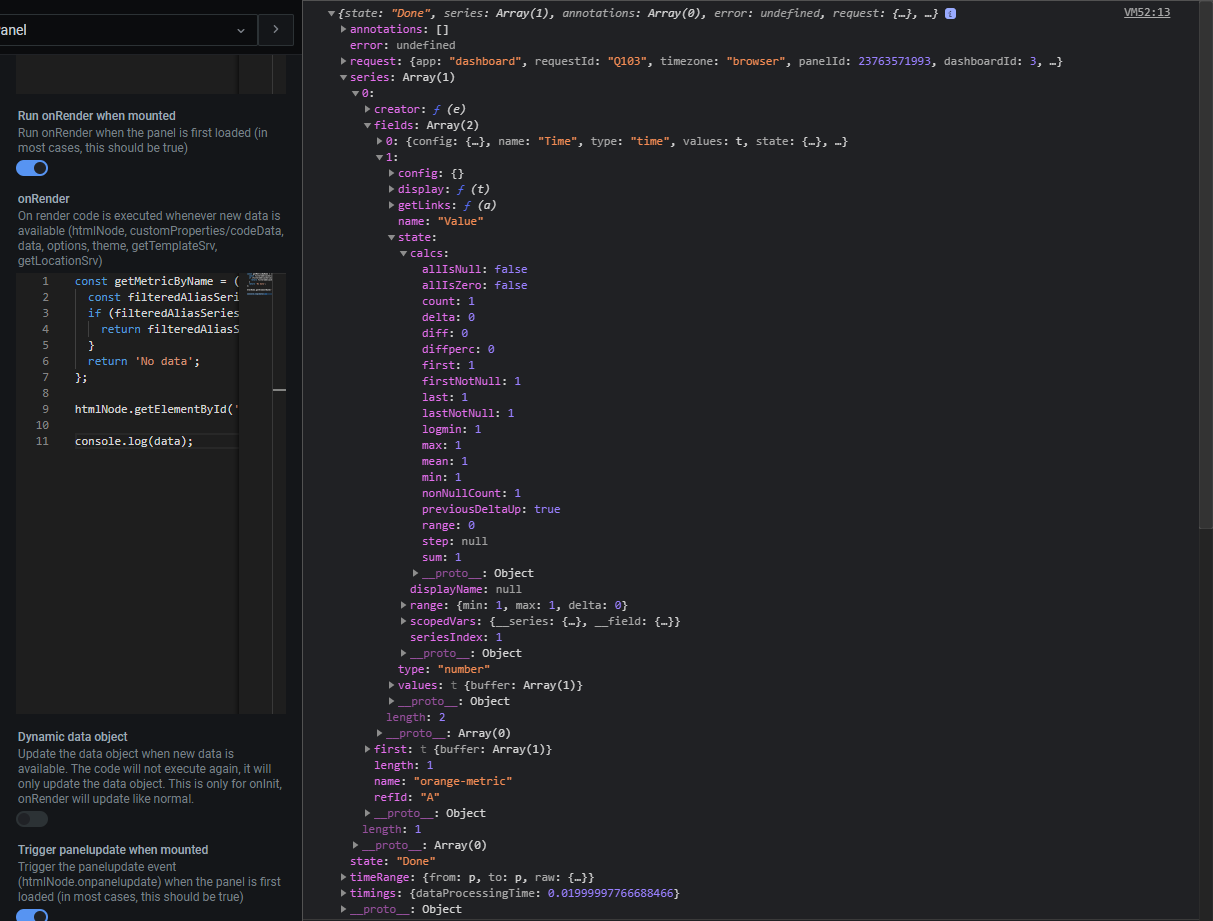Image resolution: width=1213 pixels, height=921 pixels.
Task: Select logmin: 1 entry
Action: tap(452, 429)
